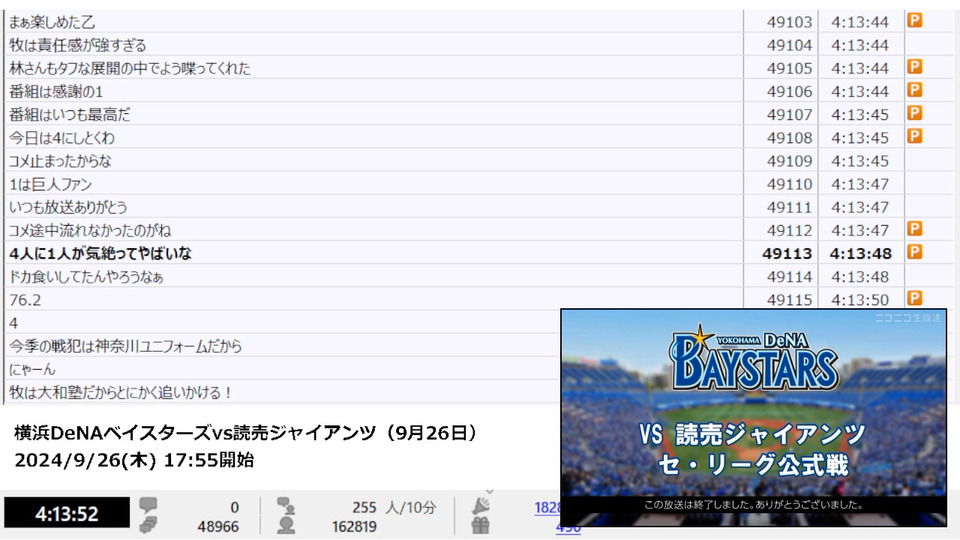Select comment '今季の戦犯は神奈川ユニフォームだから'
The width and height of the screenshot is (960, 540).
pyautogui.click(x=126, y=347)
